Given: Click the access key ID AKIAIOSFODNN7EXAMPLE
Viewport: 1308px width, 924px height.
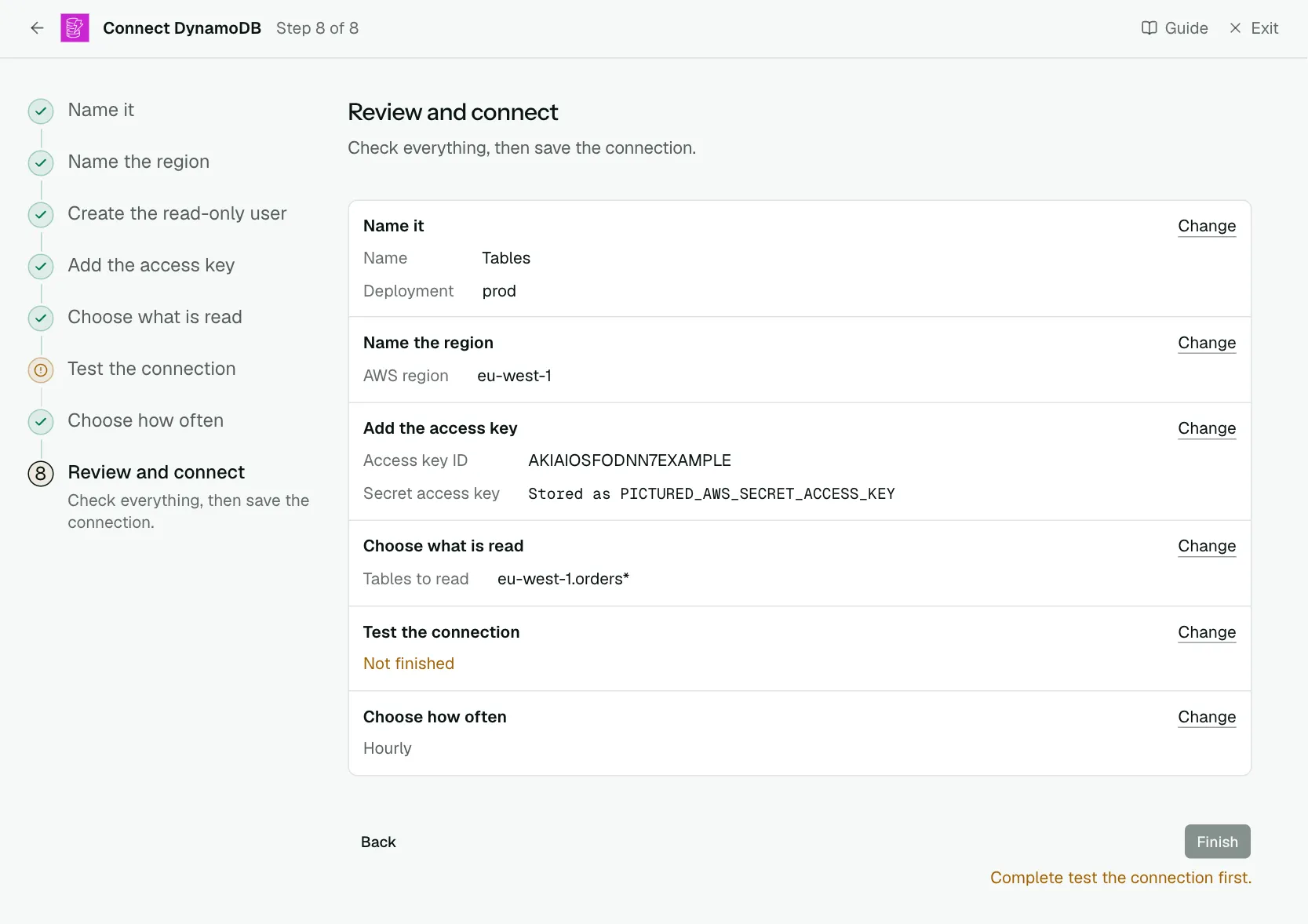Looking at the screenshot, I should (629, 460).
